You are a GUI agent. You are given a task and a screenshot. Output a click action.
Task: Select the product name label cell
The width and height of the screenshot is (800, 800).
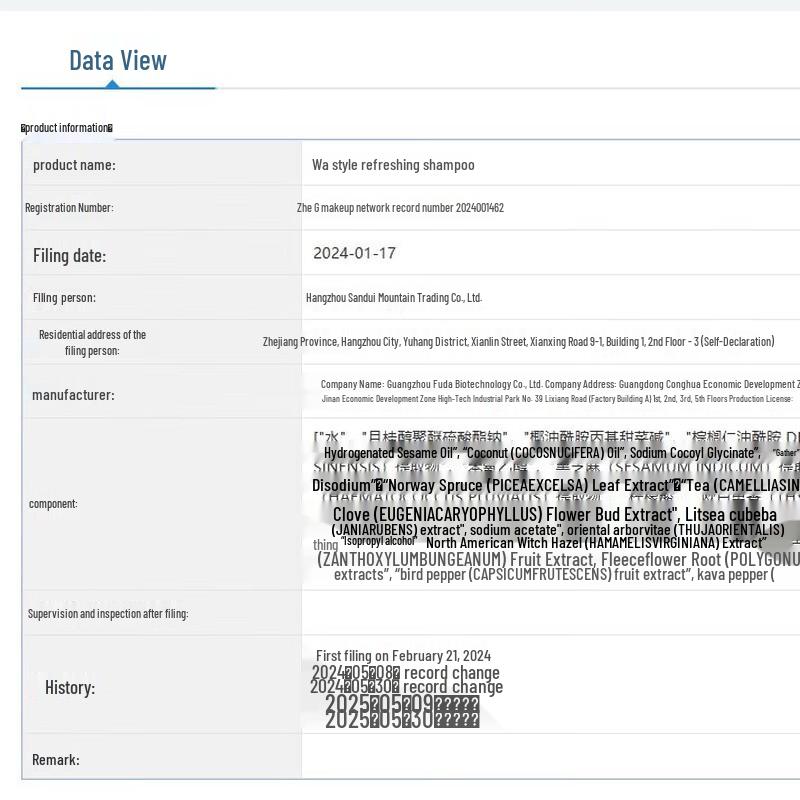tap(74, 165)
